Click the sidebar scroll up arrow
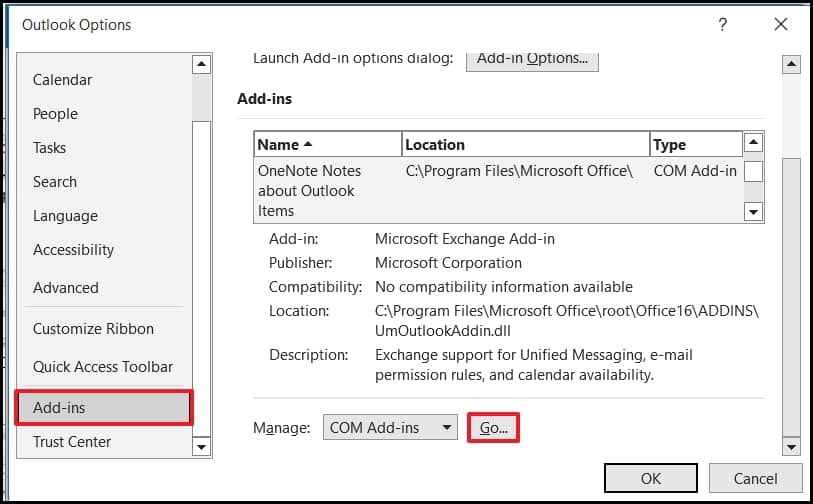Viewport: 813px width, 504px height. 201,65
